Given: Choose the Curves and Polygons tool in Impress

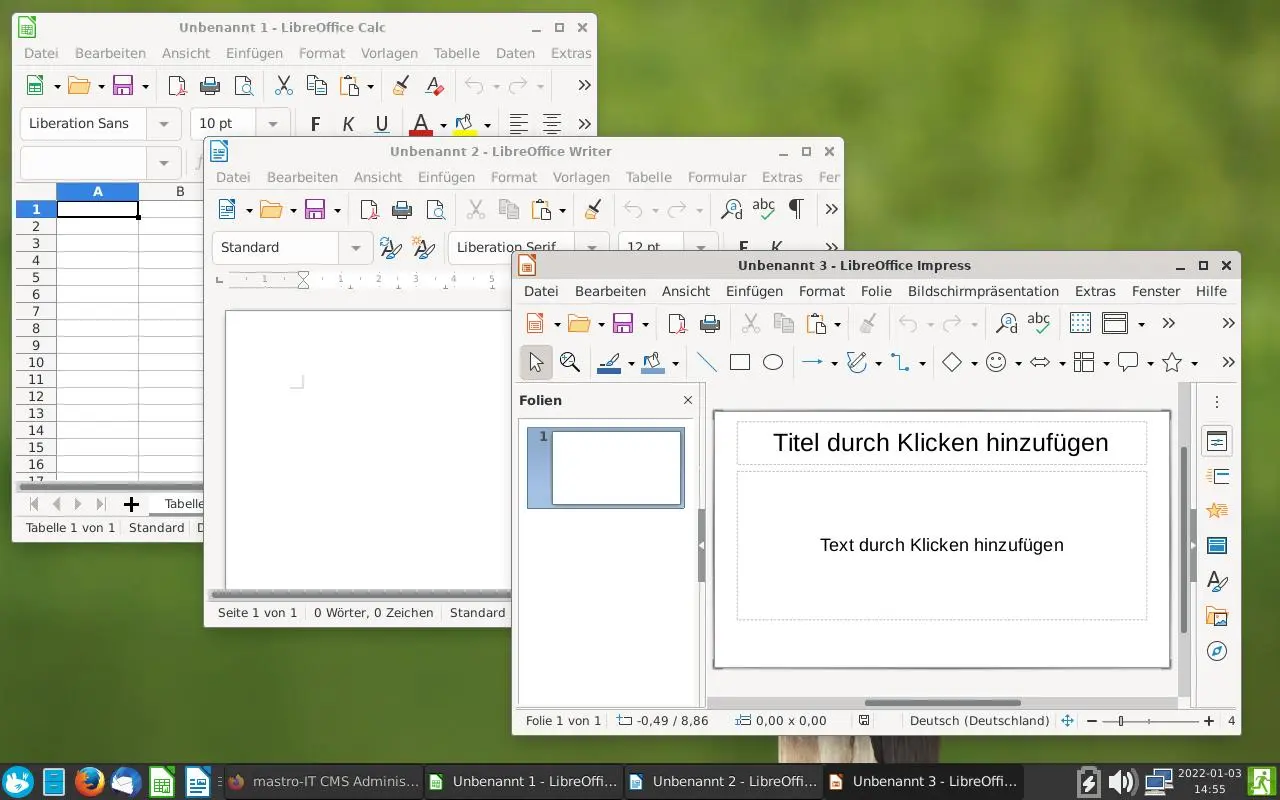Looking at the screenshot, I should (x=857, y=363).
